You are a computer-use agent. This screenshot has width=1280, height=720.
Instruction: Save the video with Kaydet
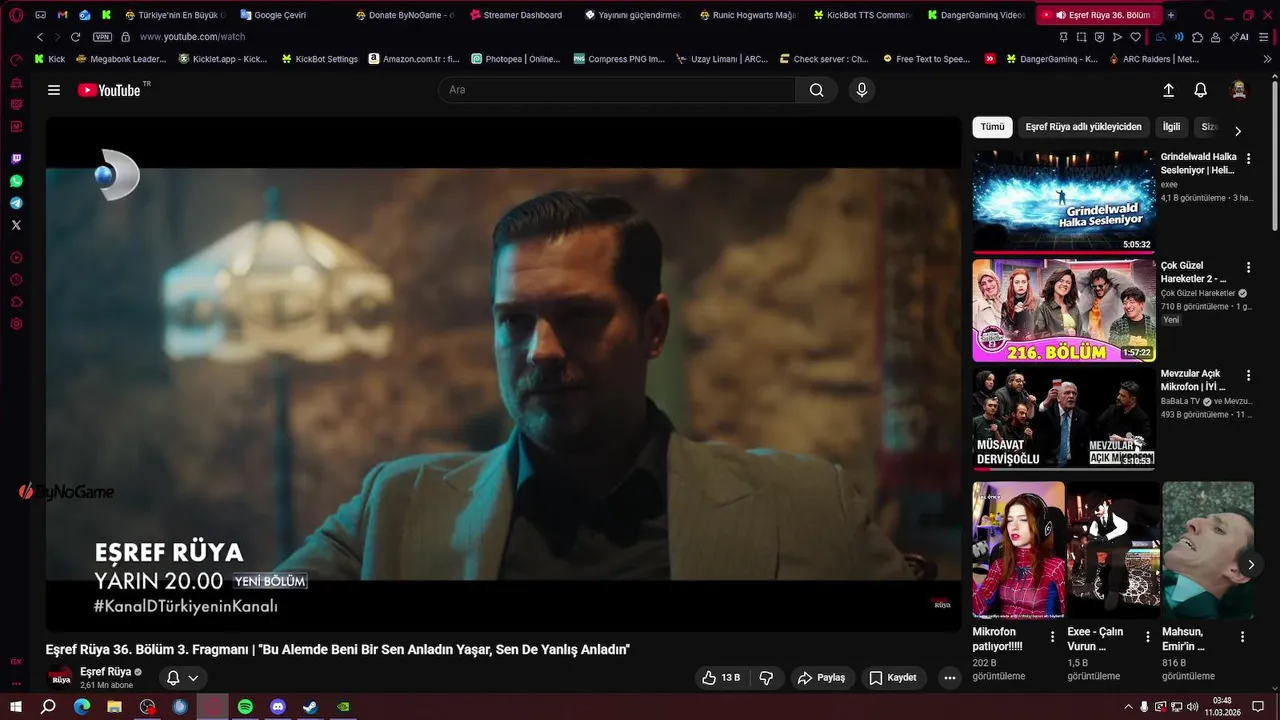(x=893, y=678)
